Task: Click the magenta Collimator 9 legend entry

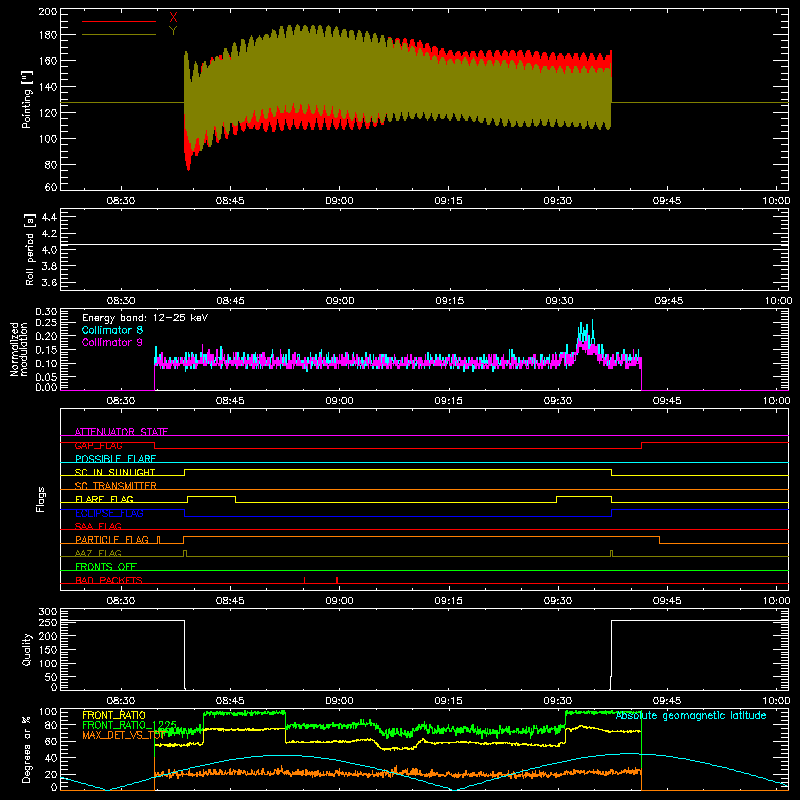Action: pyautogui.click(x=112, y=342)
